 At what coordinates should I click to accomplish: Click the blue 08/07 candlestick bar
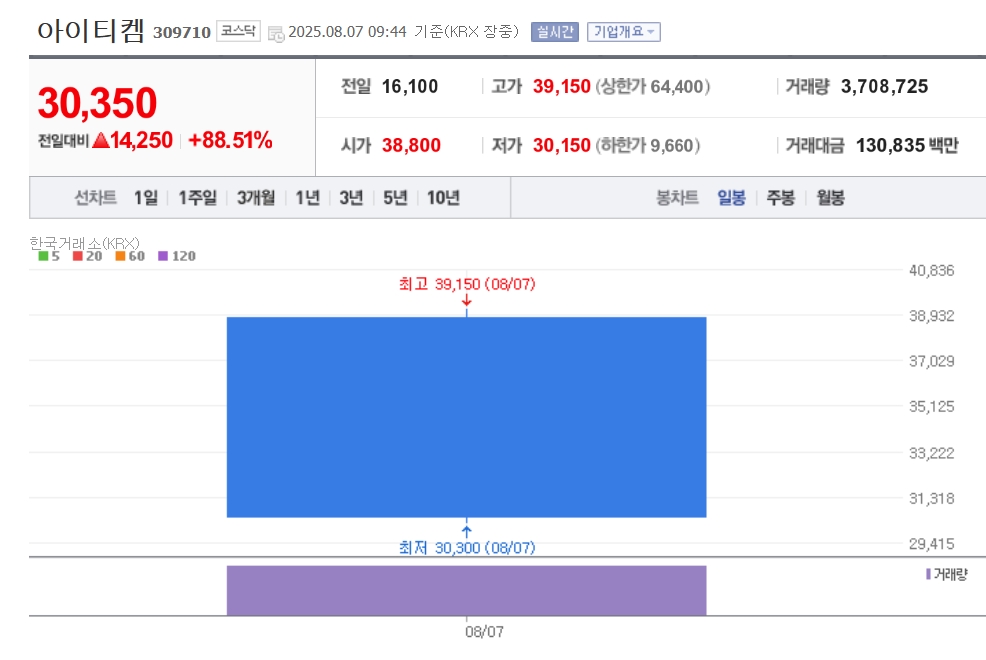click(467, 417)
